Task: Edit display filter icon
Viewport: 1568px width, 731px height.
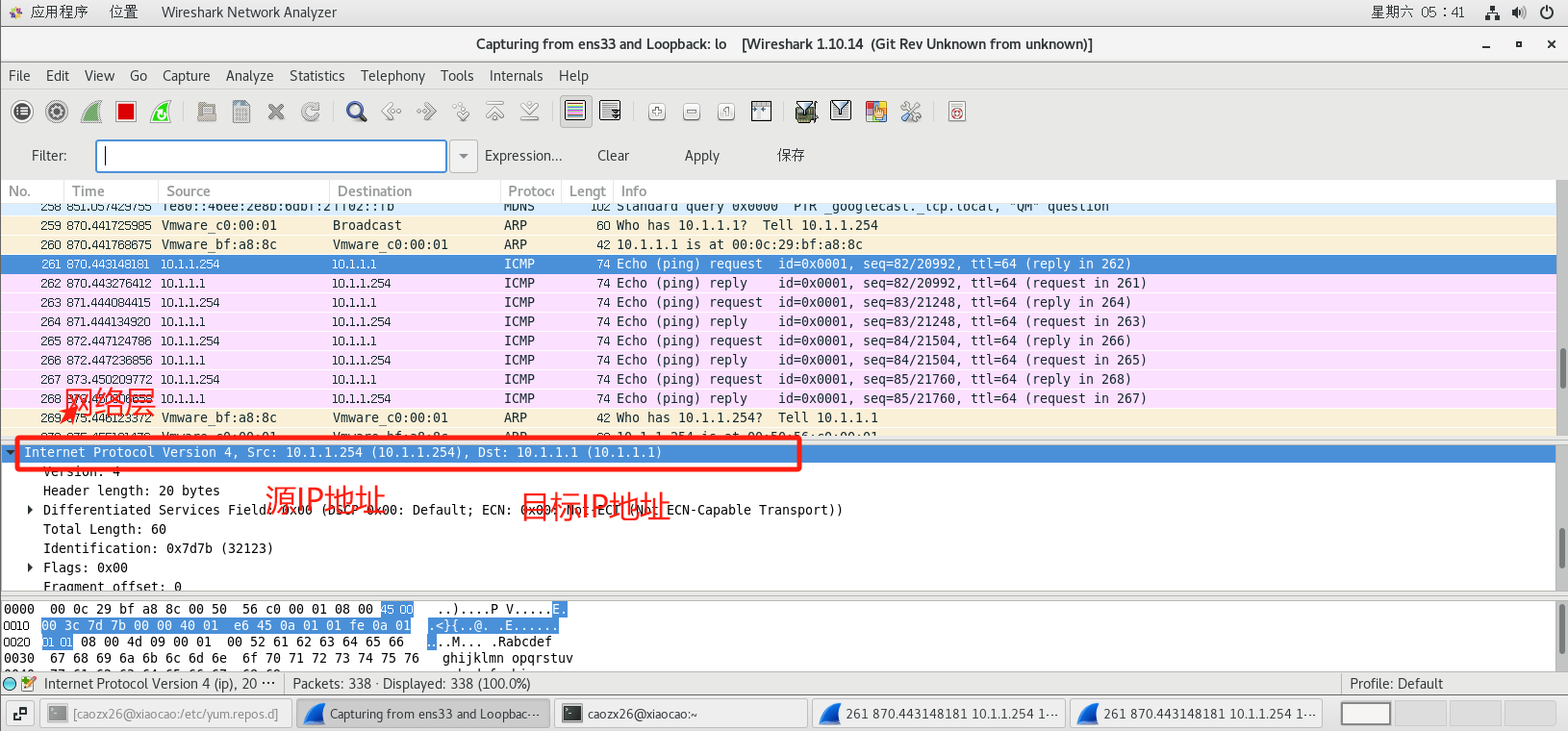Action: [841, 112]
